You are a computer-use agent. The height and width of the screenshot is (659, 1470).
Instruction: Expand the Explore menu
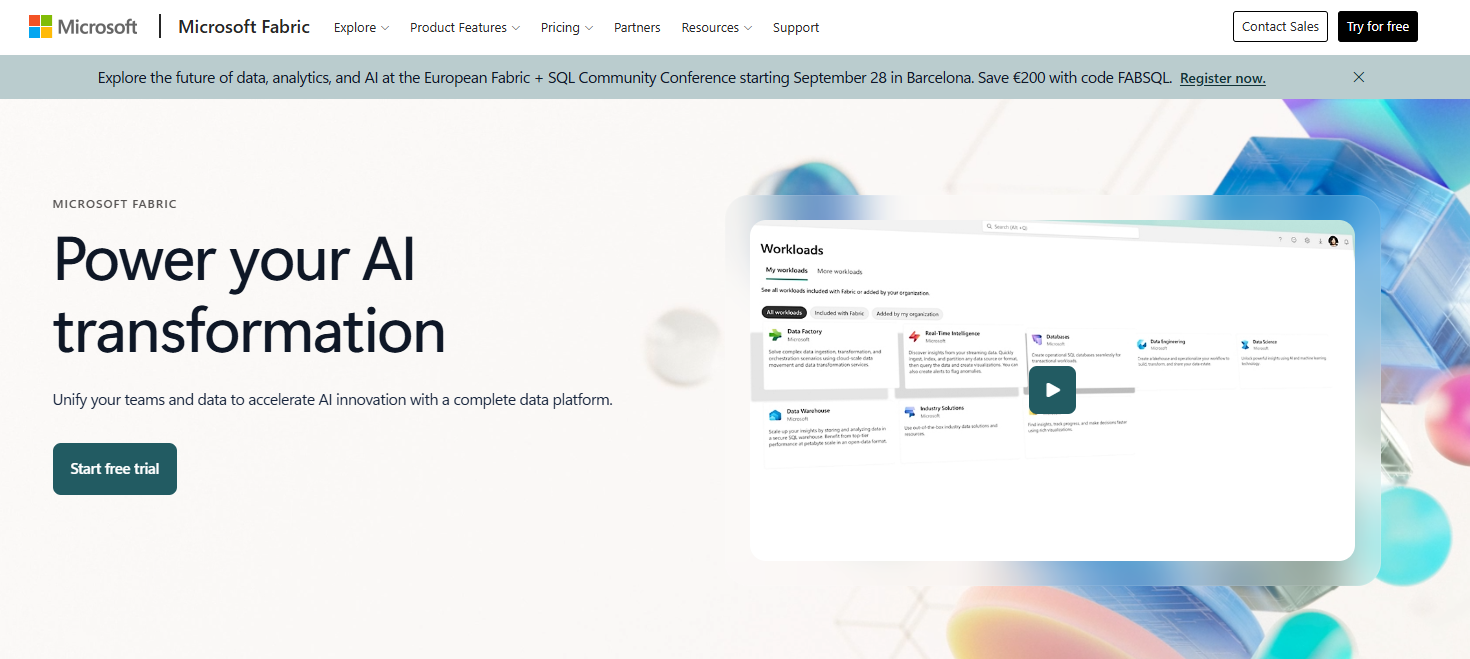(361, 27)
